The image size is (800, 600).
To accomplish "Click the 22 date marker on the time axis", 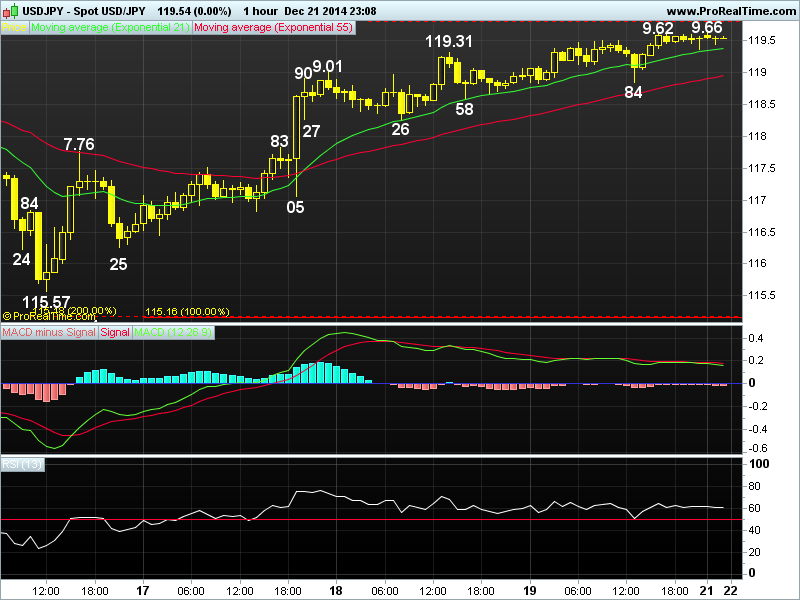I will coord(732,591).
